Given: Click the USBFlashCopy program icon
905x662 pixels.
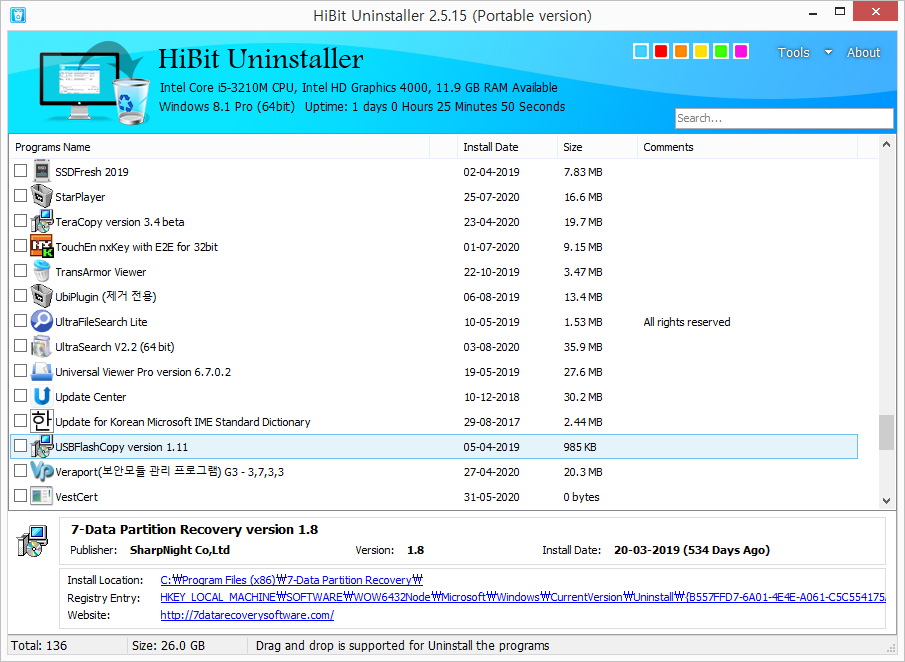Looking at the screenshot, I should (x=42, y=446).
